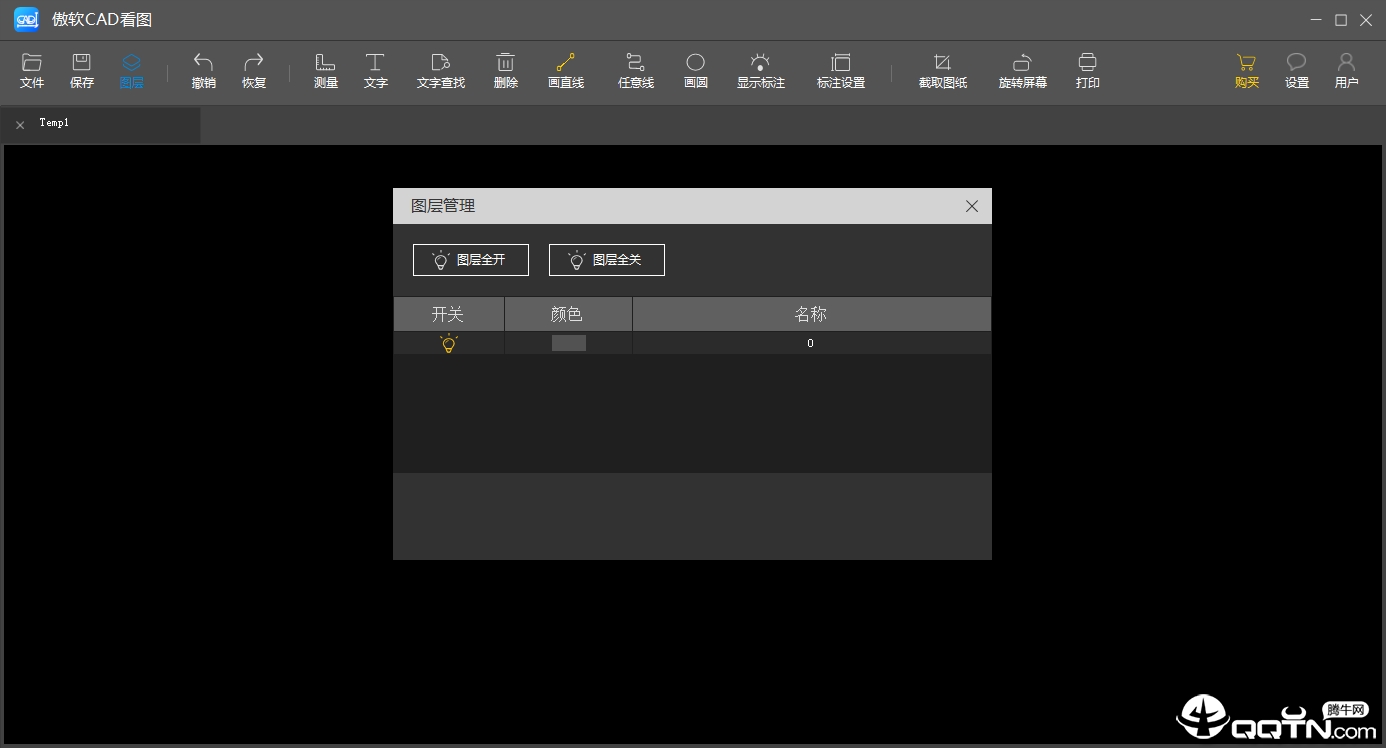Click the 图层全关 (All Layers Off) button
Screen dimensions: 1386x748
click(x=607, y=260)
